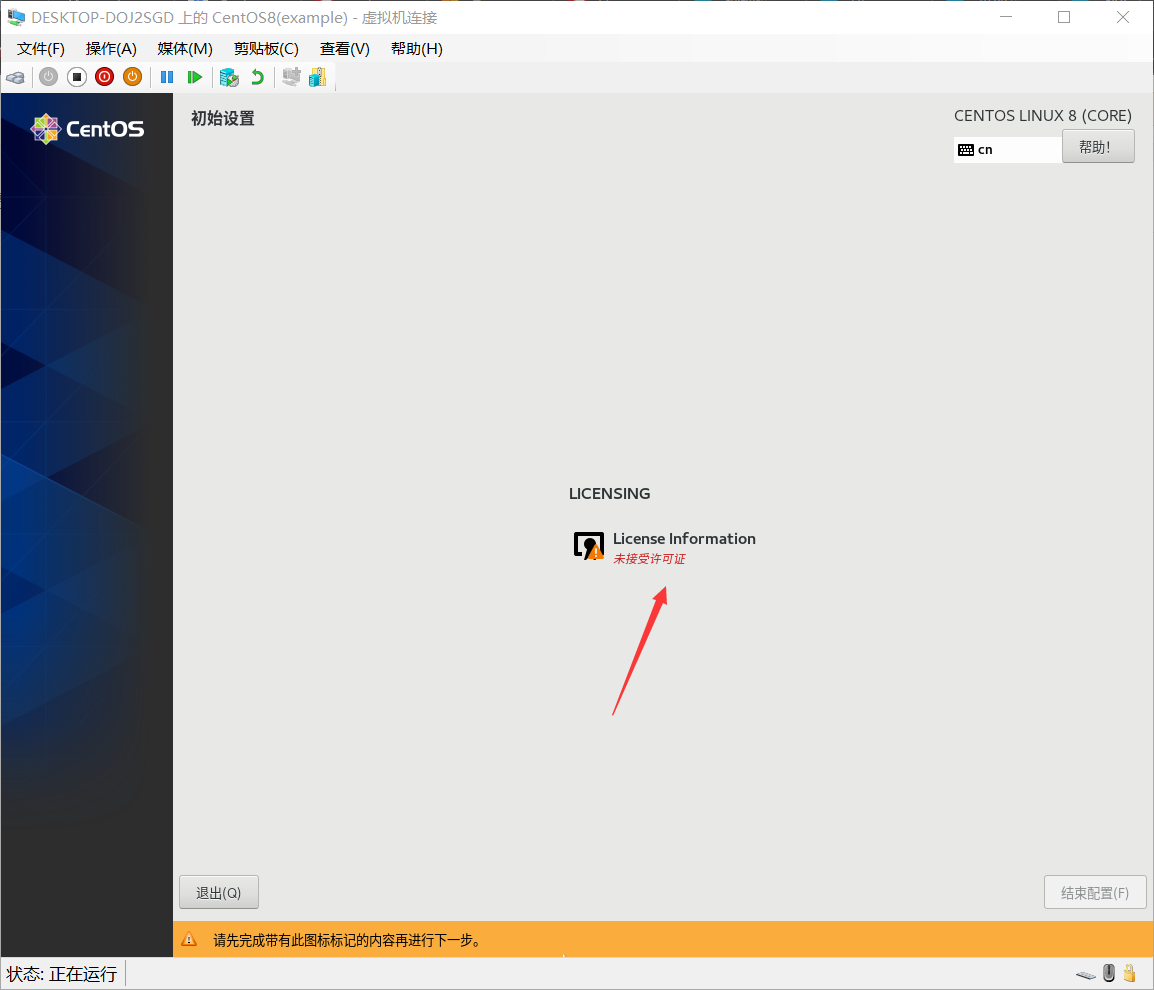Screen dimensions: 1154x990
Task: Revert the VM with the green arrow icon
Action: tap(257, 77)
